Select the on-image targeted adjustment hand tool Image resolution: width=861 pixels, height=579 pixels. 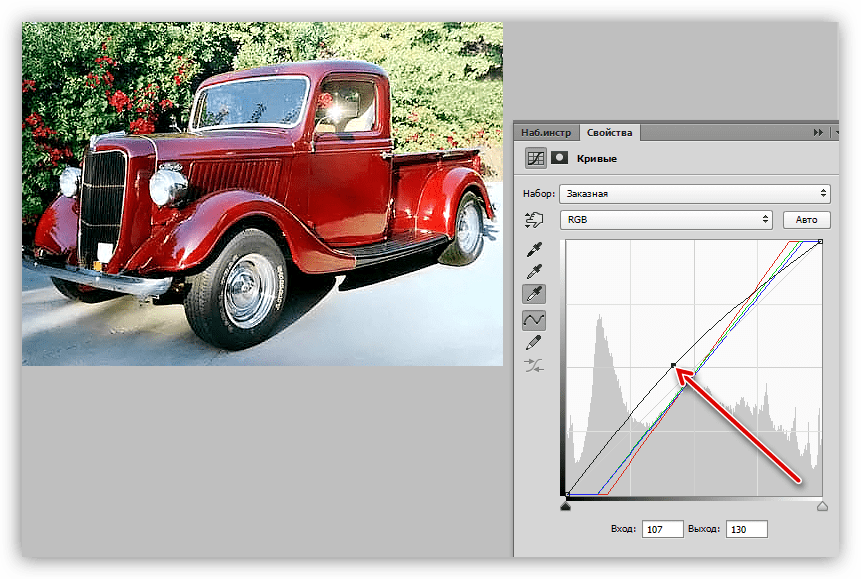point(534,220)
